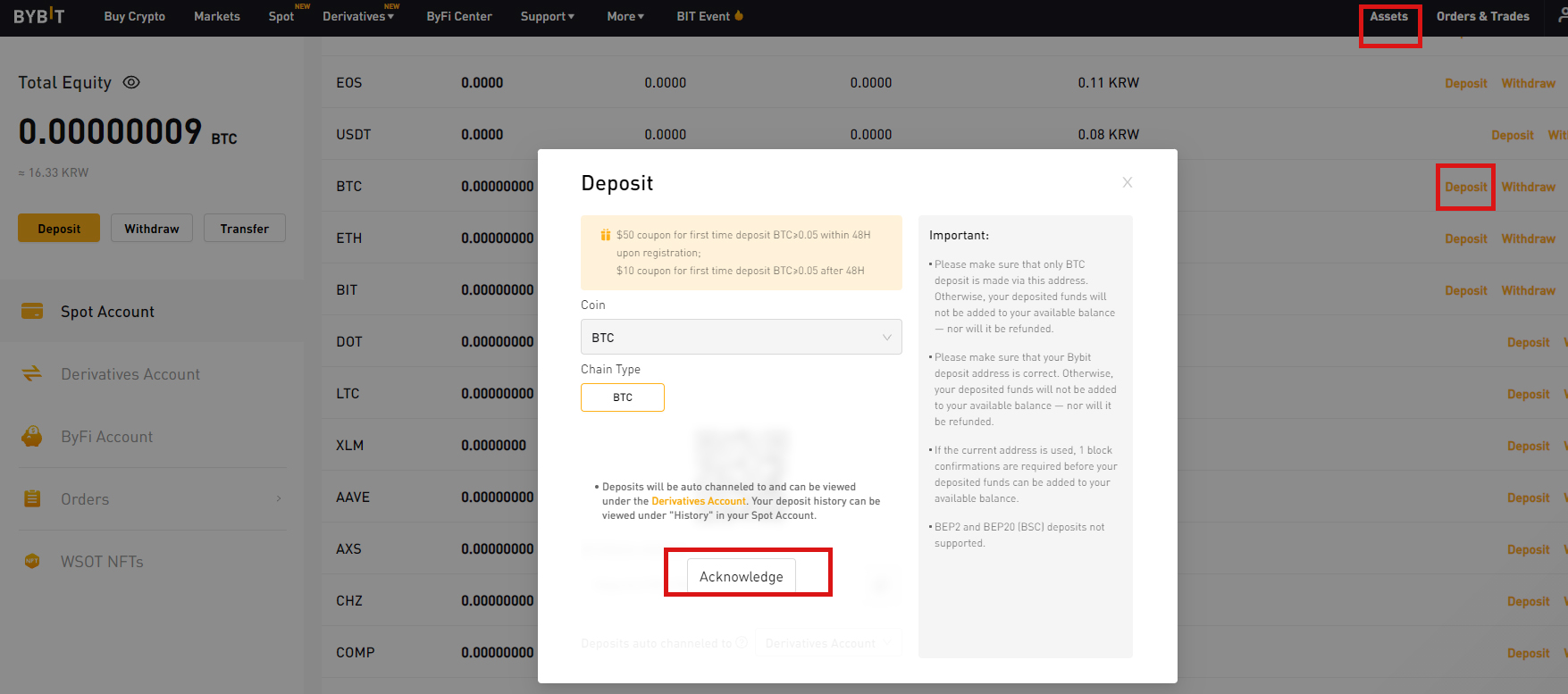
Task: Click Deposit in the COMP row
Action: (x=1529, y=653)
